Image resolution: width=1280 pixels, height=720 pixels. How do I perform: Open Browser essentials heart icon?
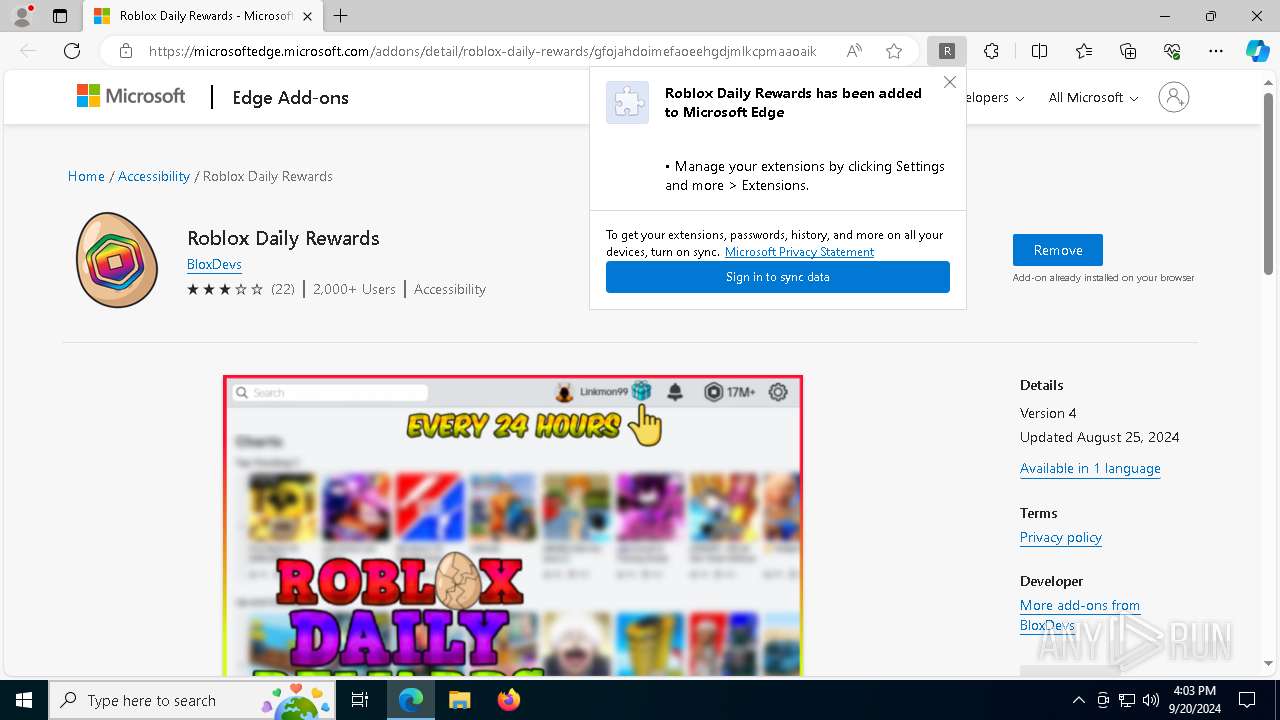click(x=1172, y=51)
